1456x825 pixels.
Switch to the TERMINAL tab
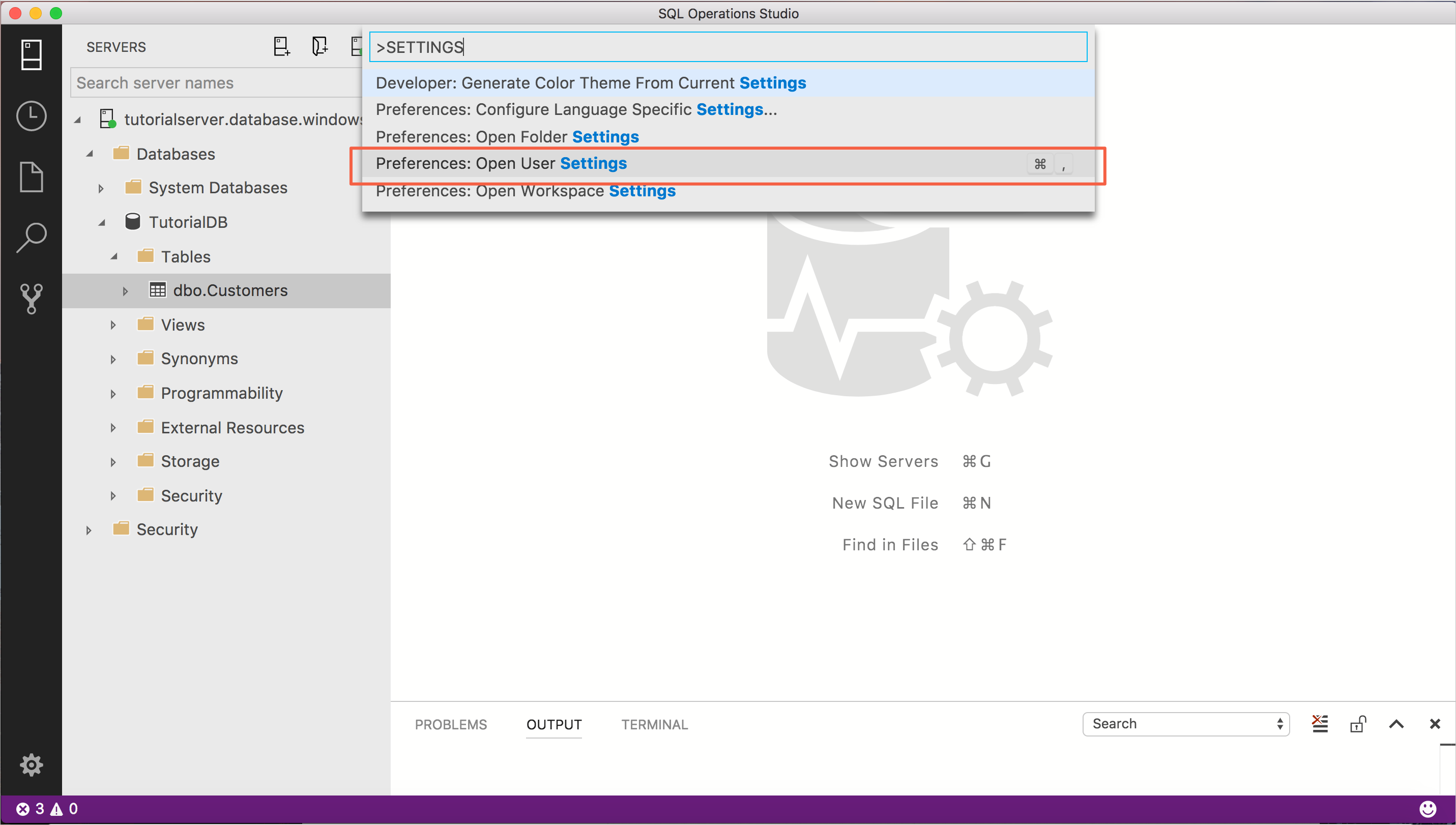[654, 724]
